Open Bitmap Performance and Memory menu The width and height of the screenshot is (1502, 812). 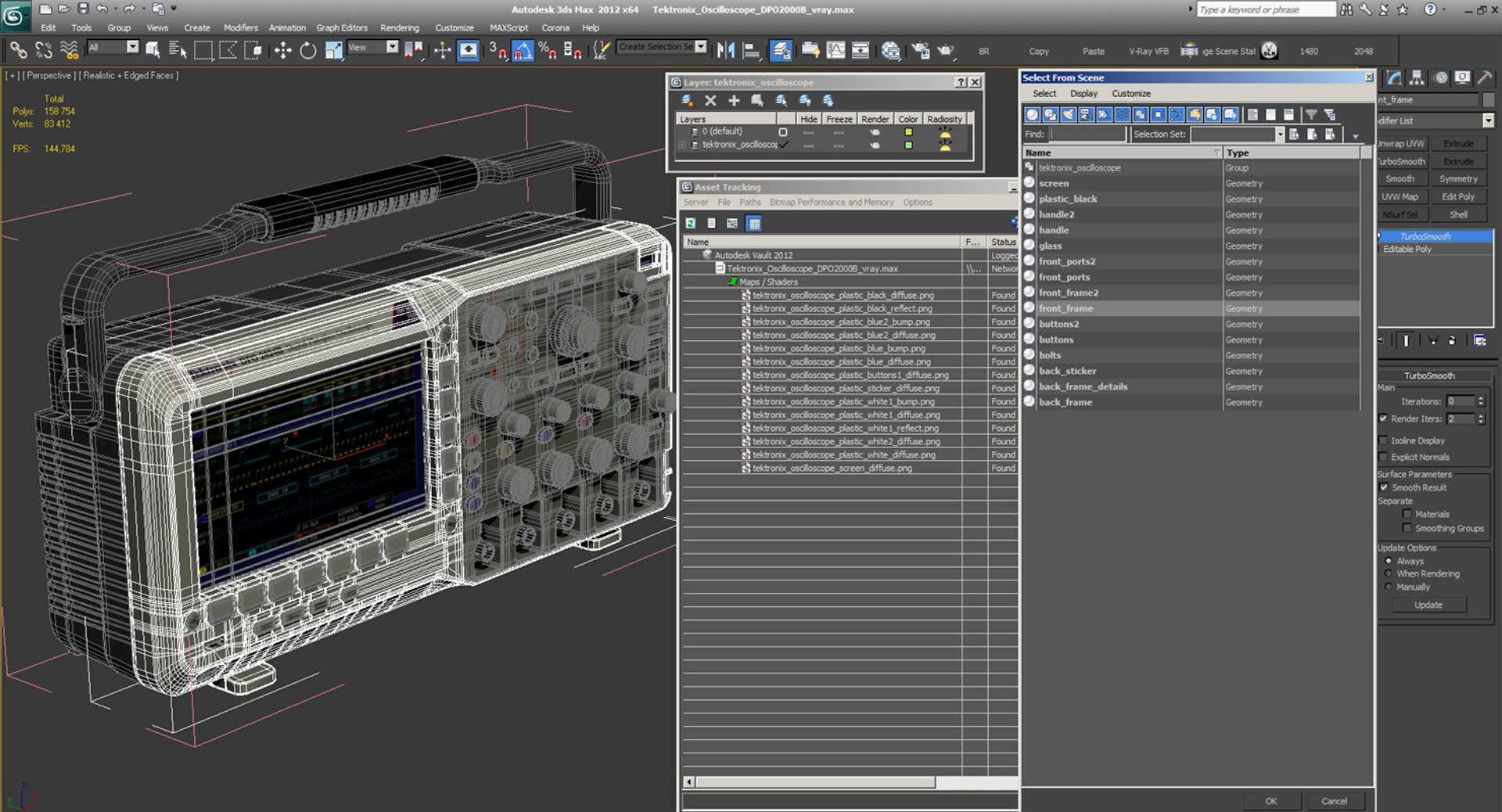[832, 202]
